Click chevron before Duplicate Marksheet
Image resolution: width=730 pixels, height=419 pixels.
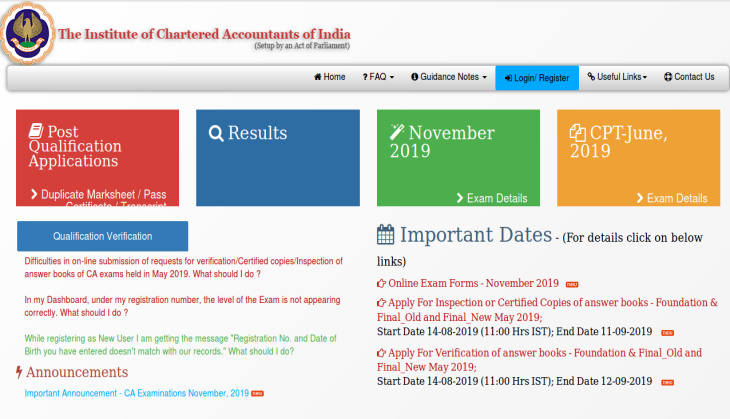[34, 194]
